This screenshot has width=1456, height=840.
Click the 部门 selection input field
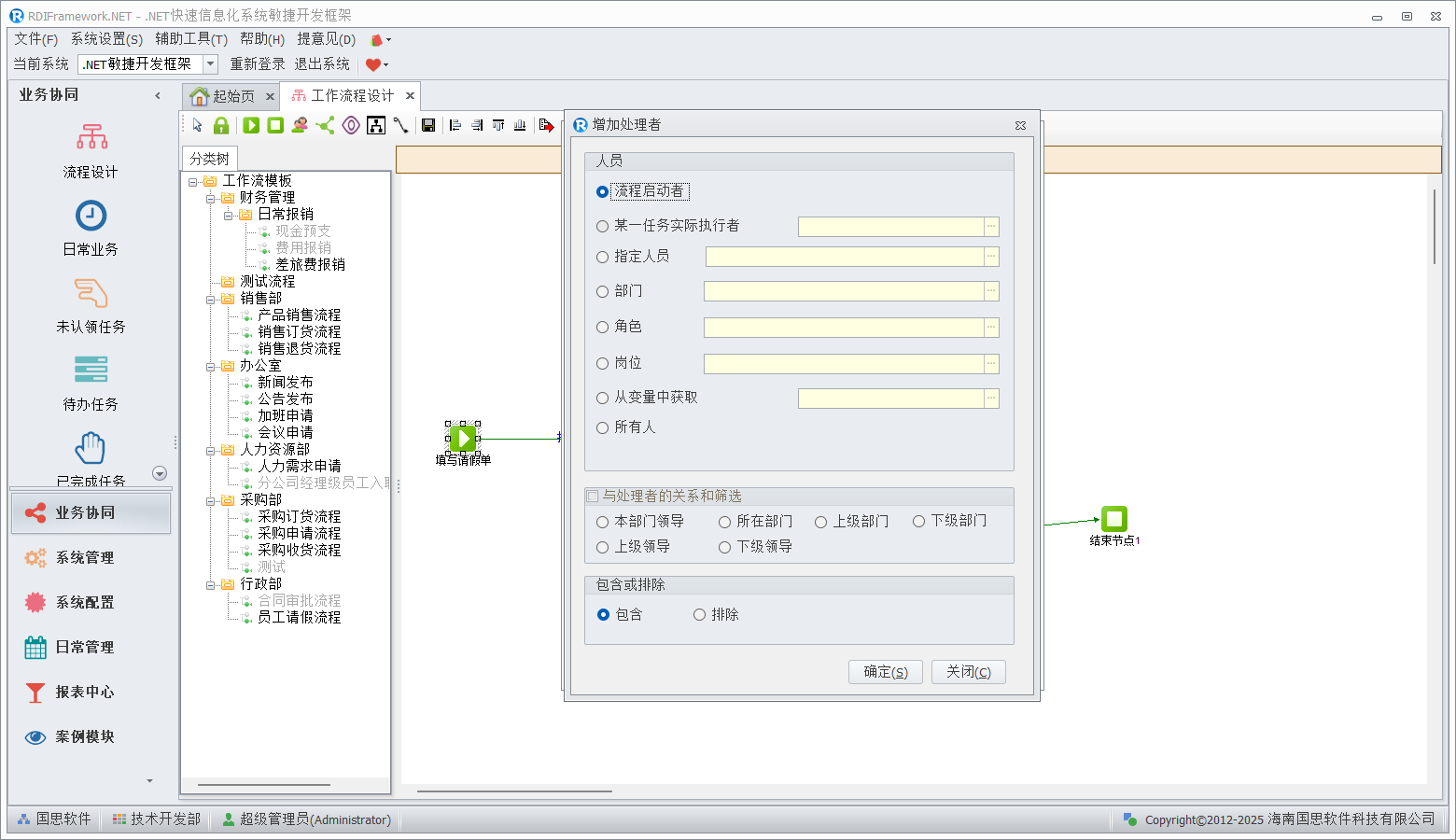point(844,291)
